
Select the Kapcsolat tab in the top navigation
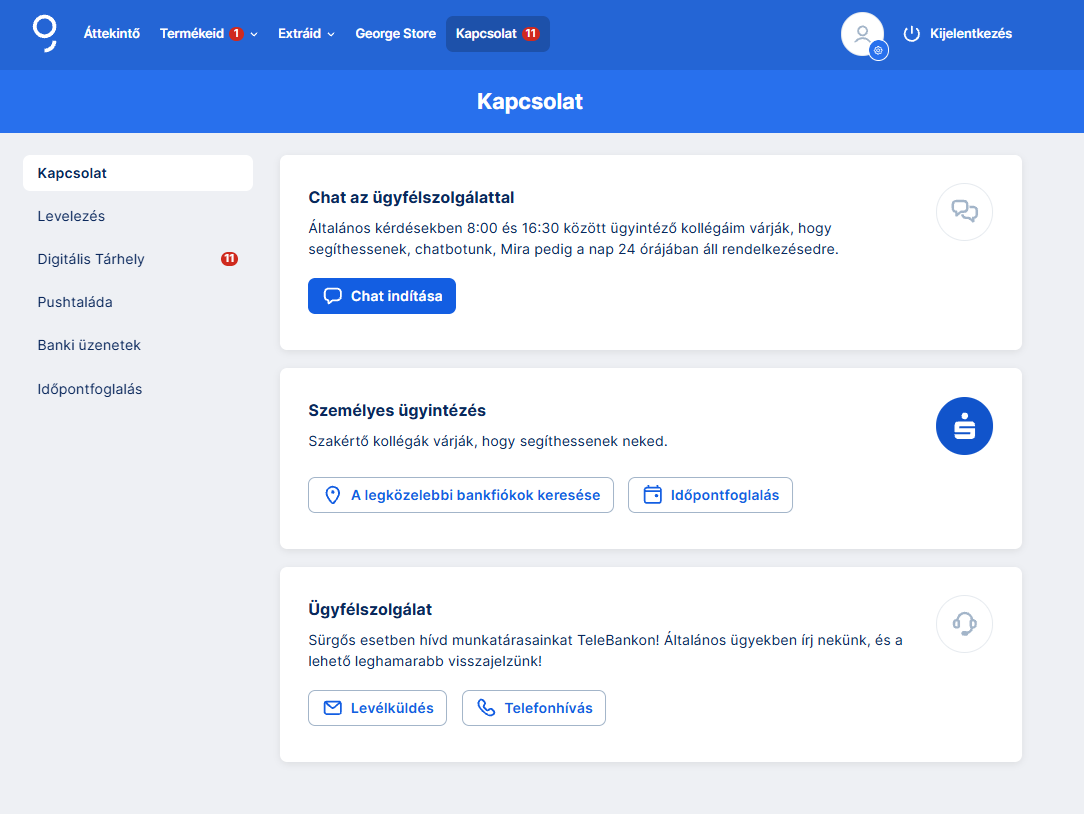pos(497,34)
